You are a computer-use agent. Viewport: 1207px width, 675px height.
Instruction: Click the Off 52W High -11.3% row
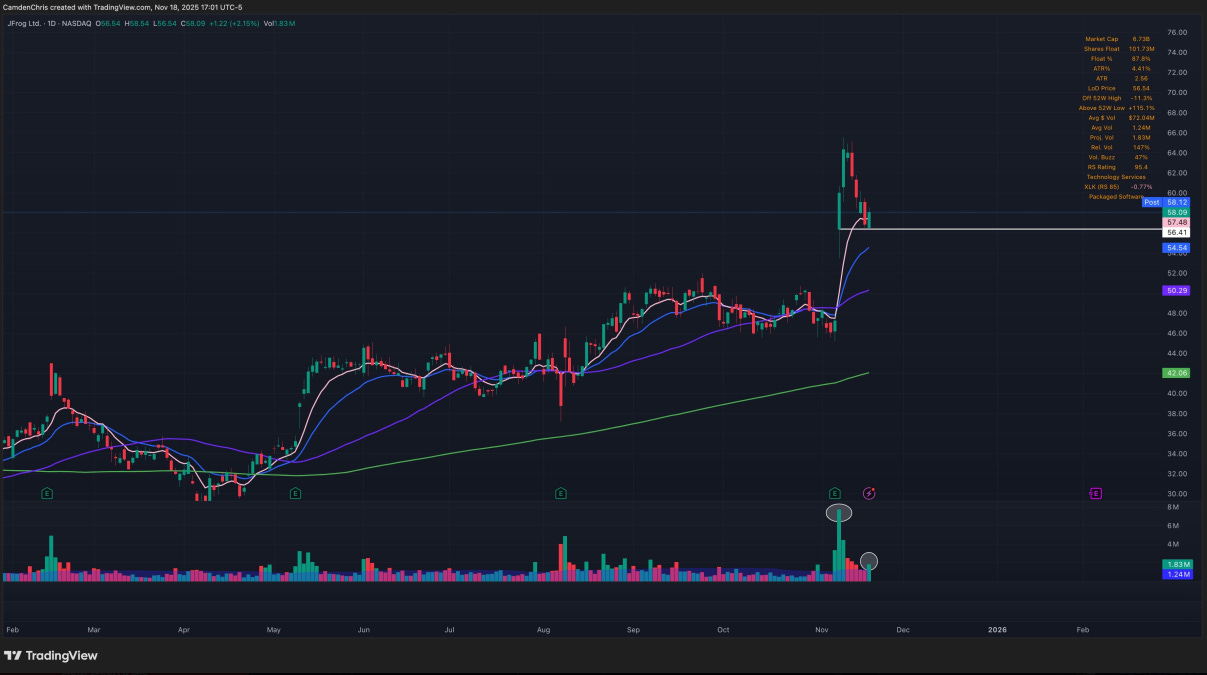pos(1117,98)
